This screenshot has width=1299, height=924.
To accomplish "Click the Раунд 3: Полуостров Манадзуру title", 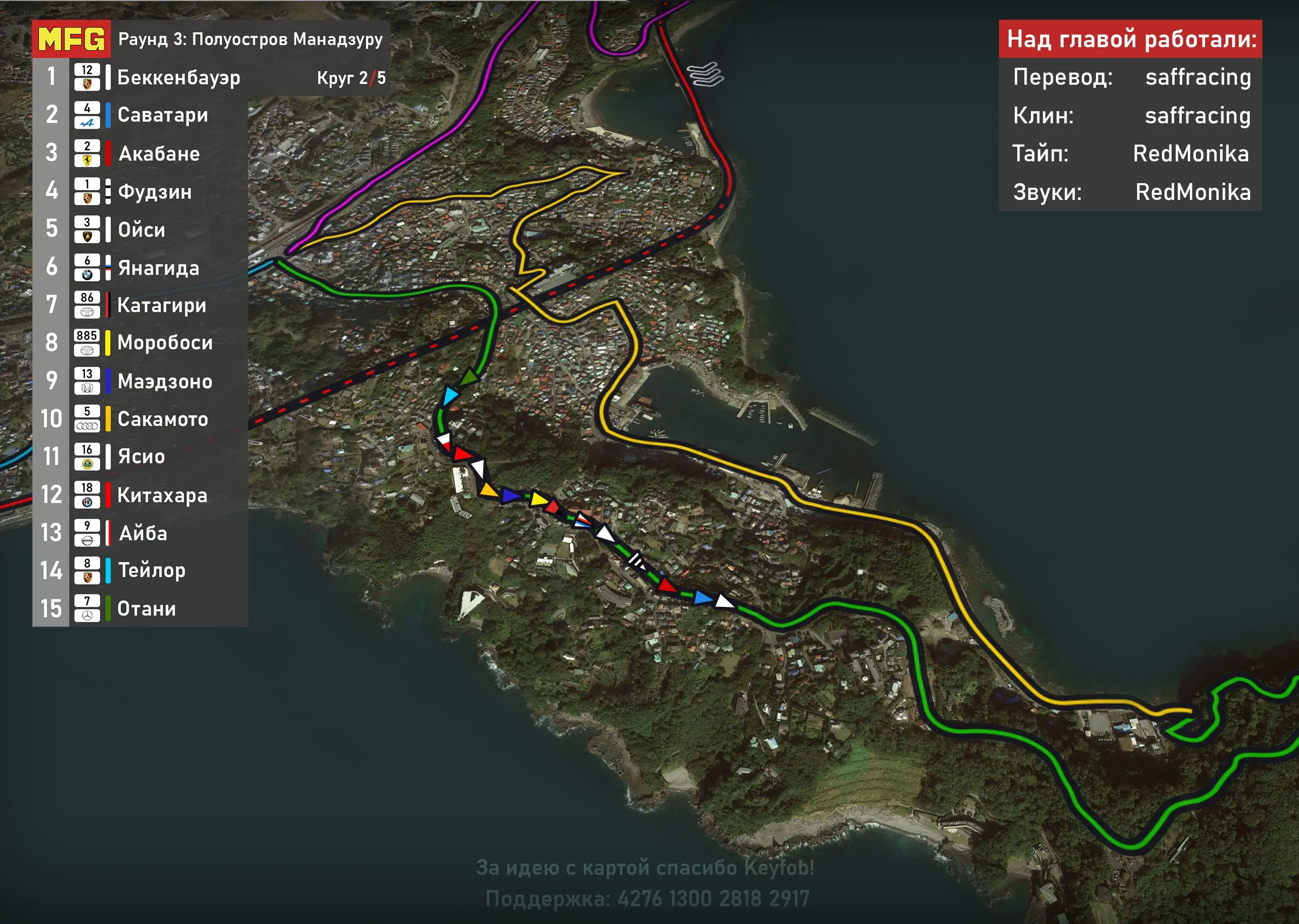I will coord(250,39).
